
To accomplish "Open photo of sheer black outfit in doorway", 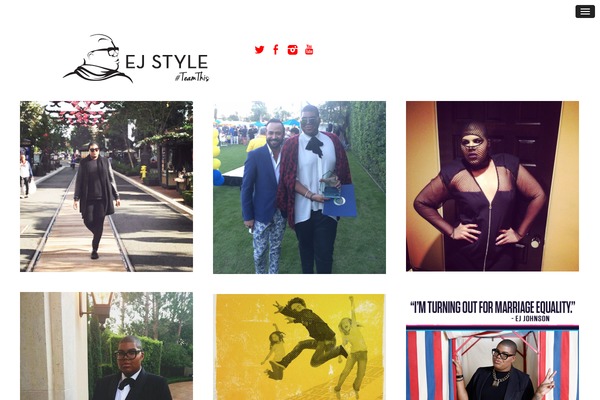I will [x=492, y=186].
